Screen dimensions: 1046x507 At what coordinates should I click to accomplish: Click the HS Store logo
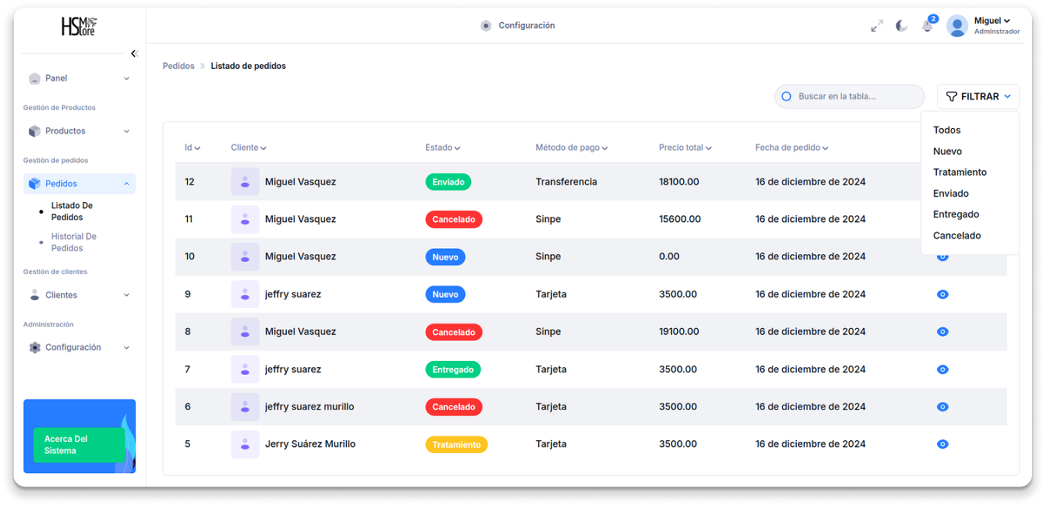(79, 26)
